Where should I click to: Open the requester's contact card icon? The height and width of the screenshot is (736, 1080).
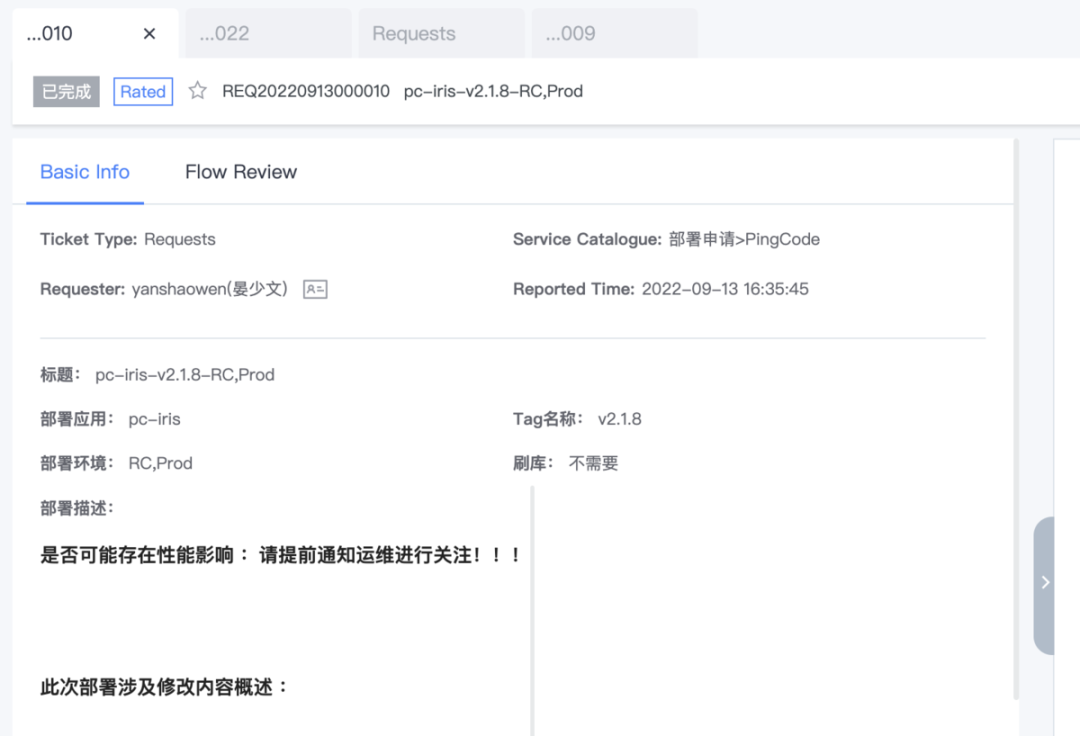pyautogui.click(x=314, y=289)
